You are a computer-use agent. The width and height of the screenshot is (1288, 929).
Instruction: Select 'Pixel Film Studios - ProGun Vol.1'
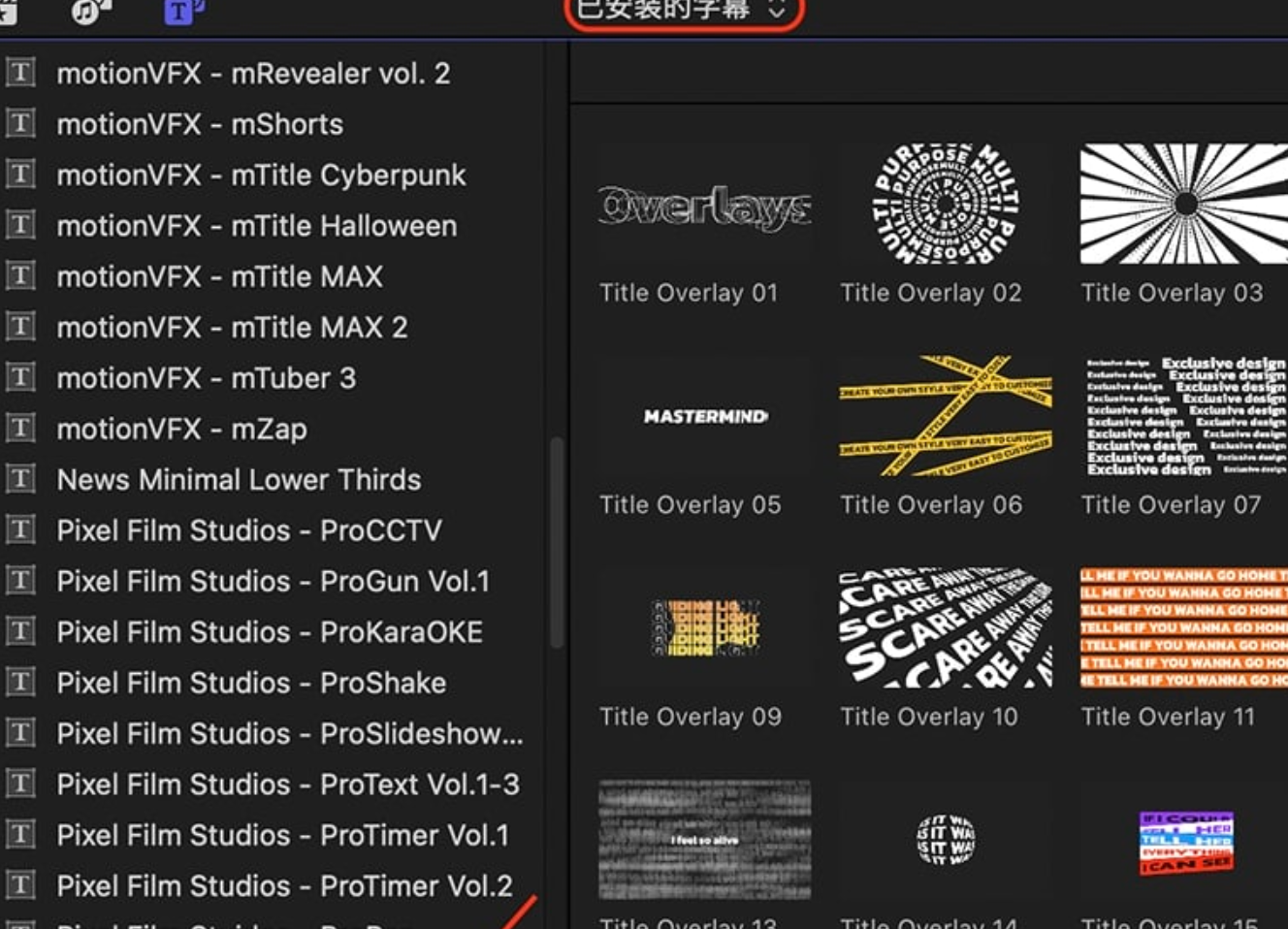coord(273,581)
